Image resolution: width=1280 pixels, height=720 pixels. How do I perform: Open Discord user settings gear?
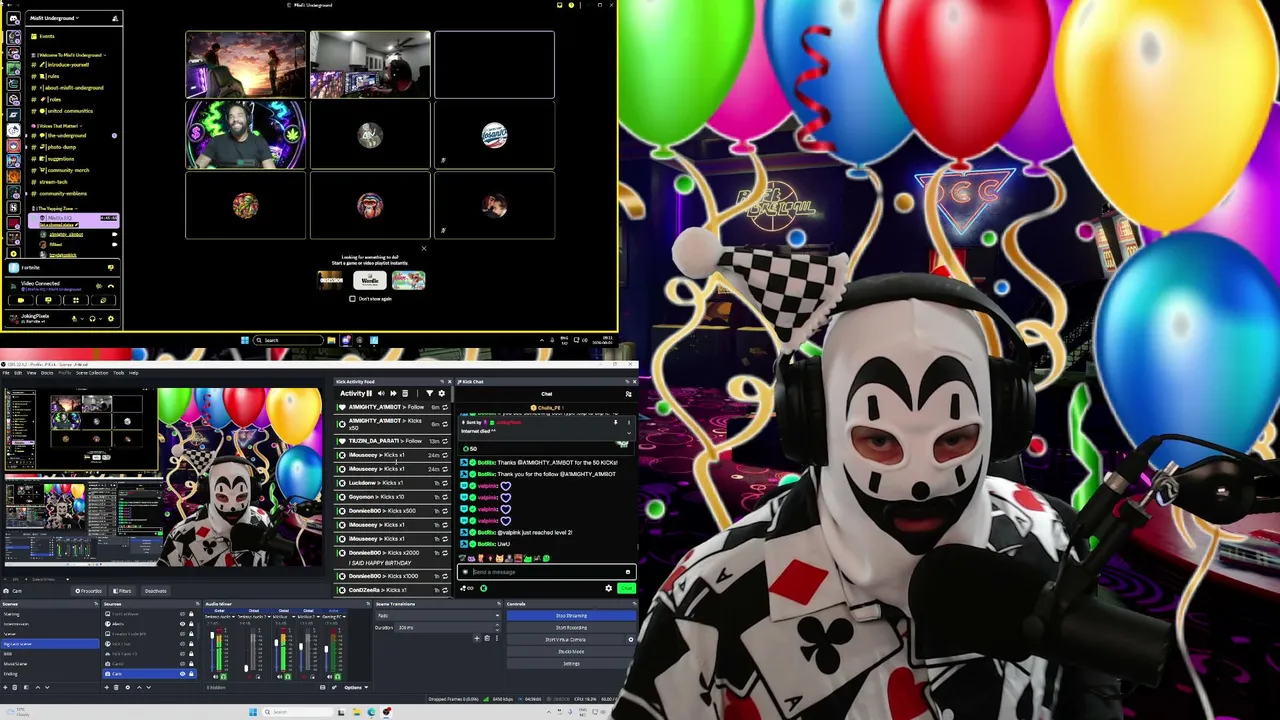[111, 319]
